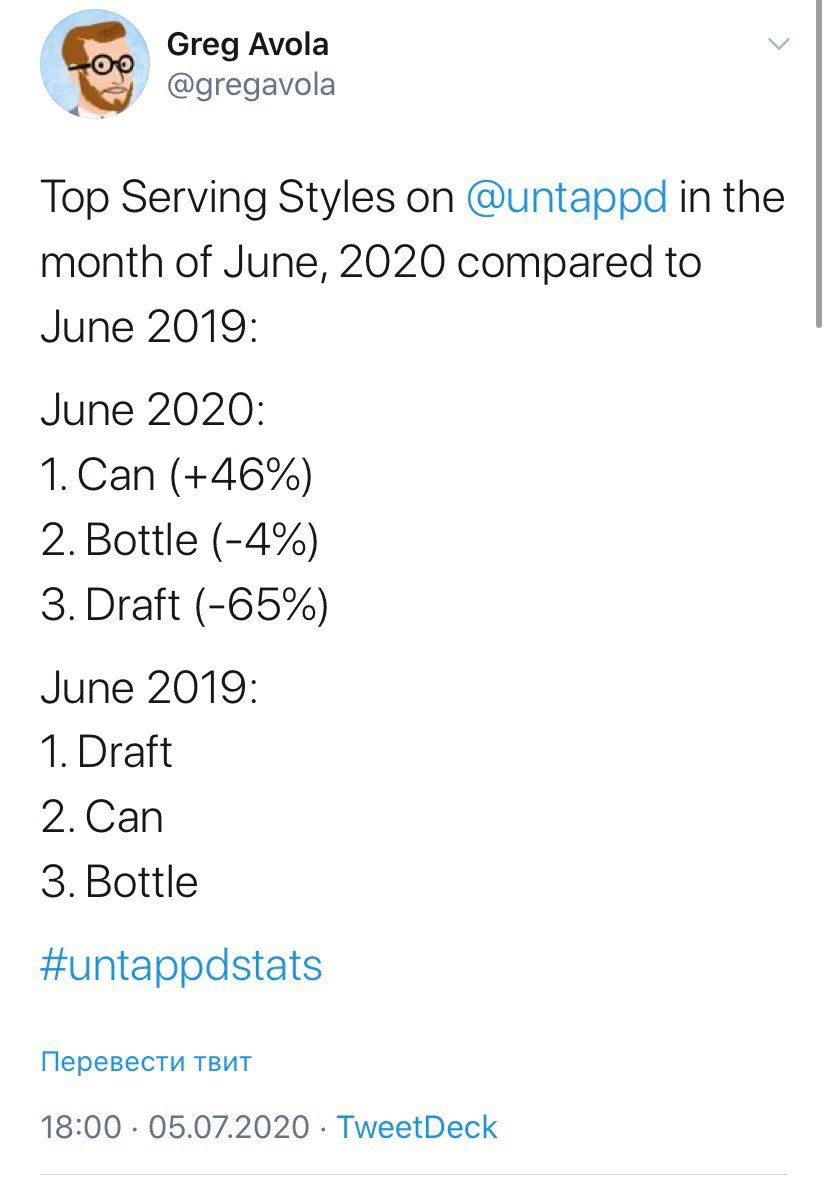Click the 'Top Serving Styles on' text
The height and width of the screenshot is (1179, 828).
coord(247,198)
